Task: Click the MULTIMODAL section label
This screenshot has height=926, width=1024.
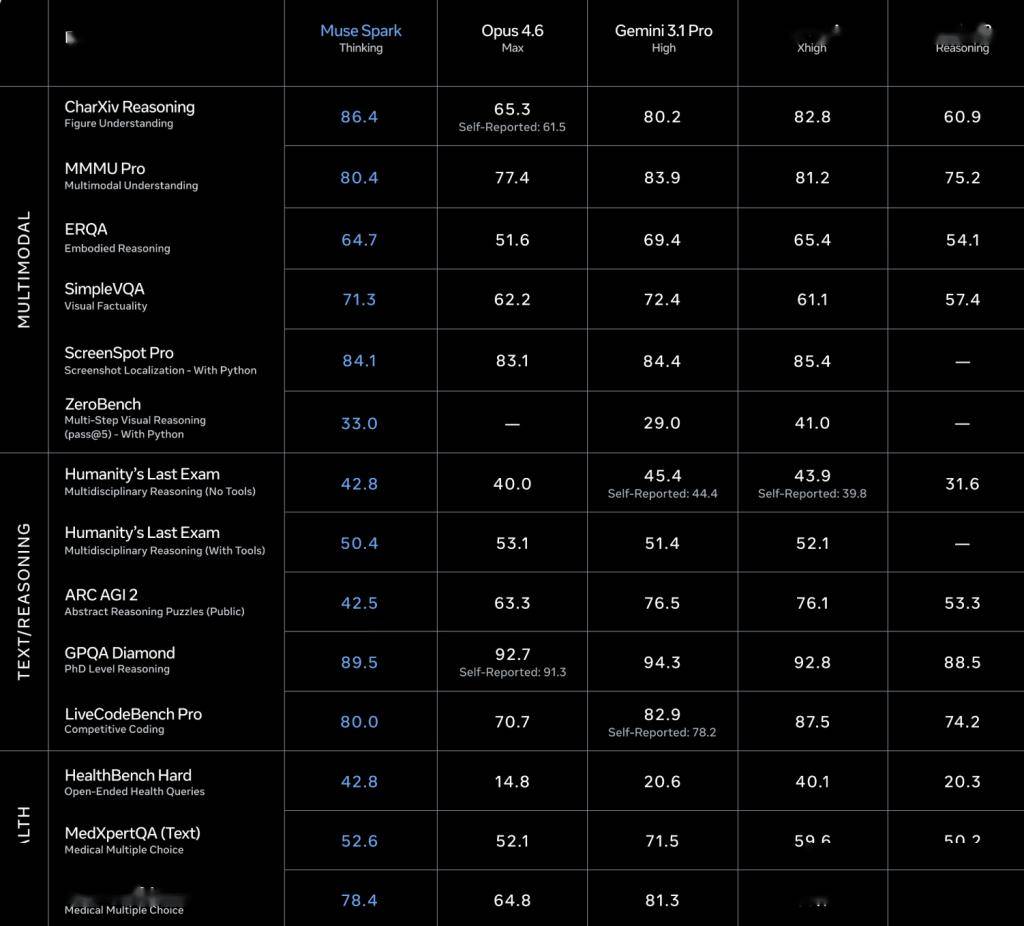Action: (24, 269)
